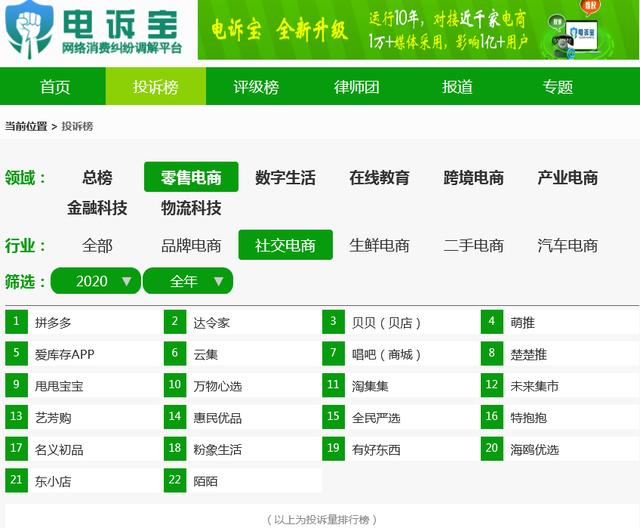This screenshot has height=528, width=640.
Task: Select the 全部 industry filter
Action: pyautogui.click(x=97, y=245)
